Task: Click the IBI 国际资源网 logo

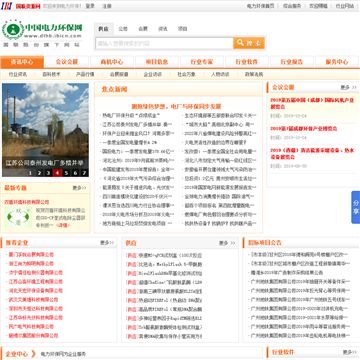Action: [x=21, y=6]
